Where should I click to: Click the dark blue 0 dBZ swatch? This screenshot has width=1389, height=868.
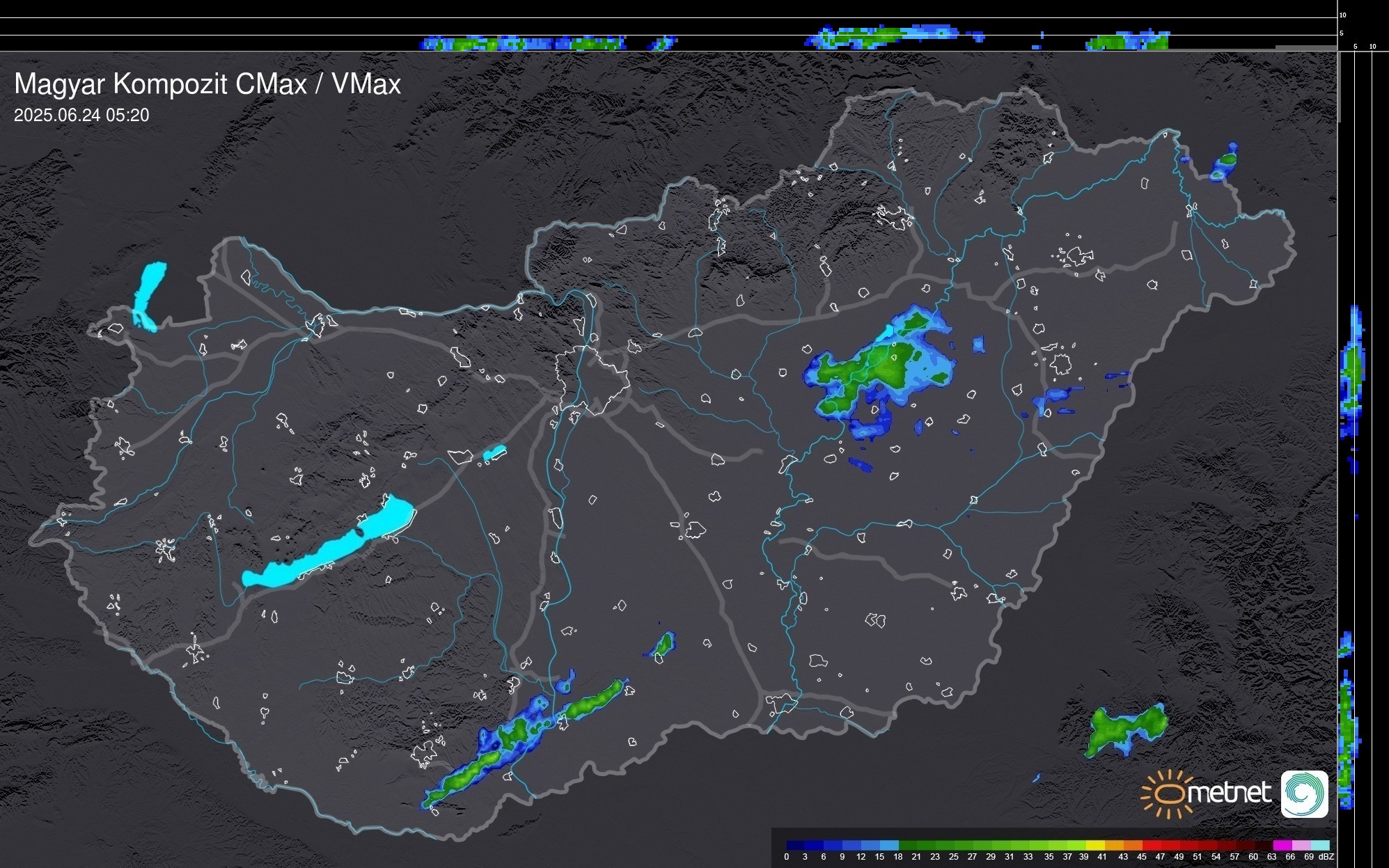click(796, 845)
